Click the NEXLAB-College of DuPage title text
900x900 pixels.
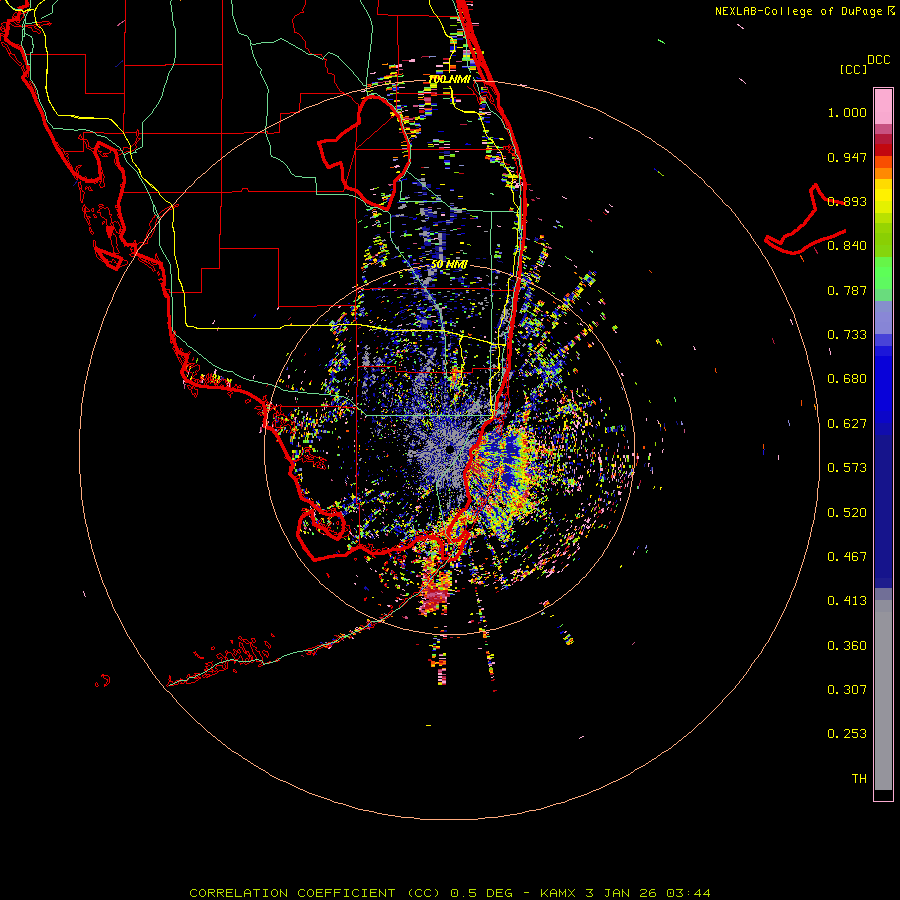pos(804,11)
